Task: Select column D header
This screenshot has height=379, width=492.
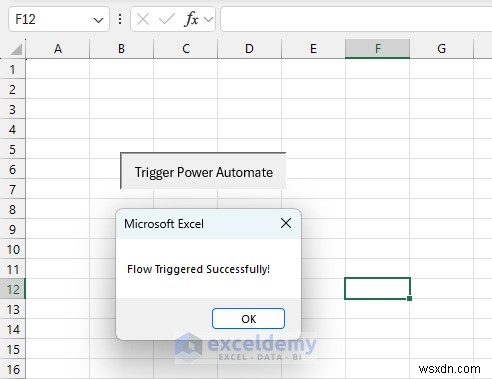Action: pyautogui.click(x=249, y=49)
